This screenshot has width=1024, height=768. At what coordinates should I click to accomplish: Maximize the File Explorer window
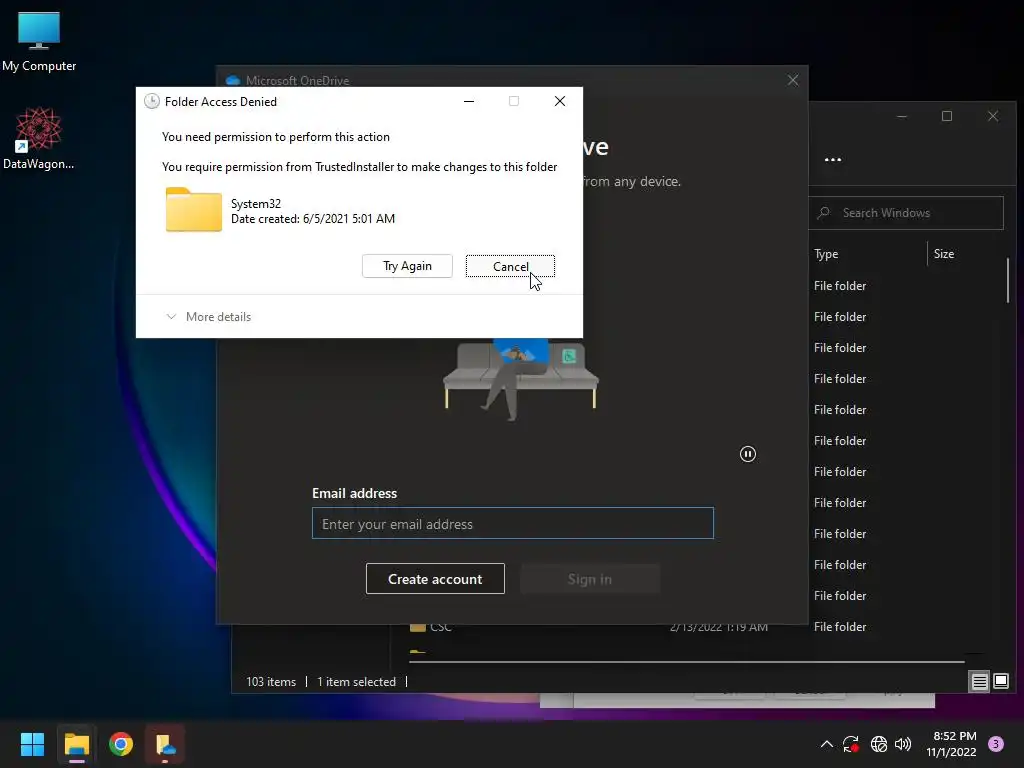coord(947,116)
